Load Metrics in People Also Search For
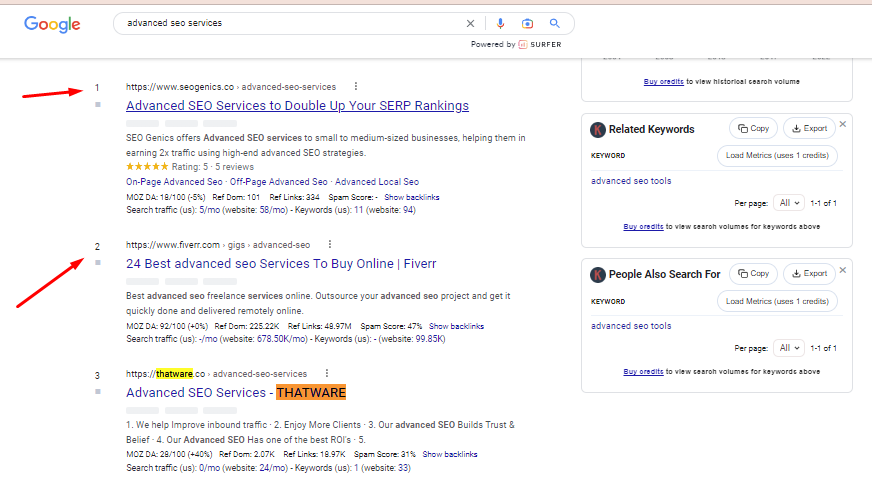872x485 pixels. pyautogui.click(x=777, y=301)
